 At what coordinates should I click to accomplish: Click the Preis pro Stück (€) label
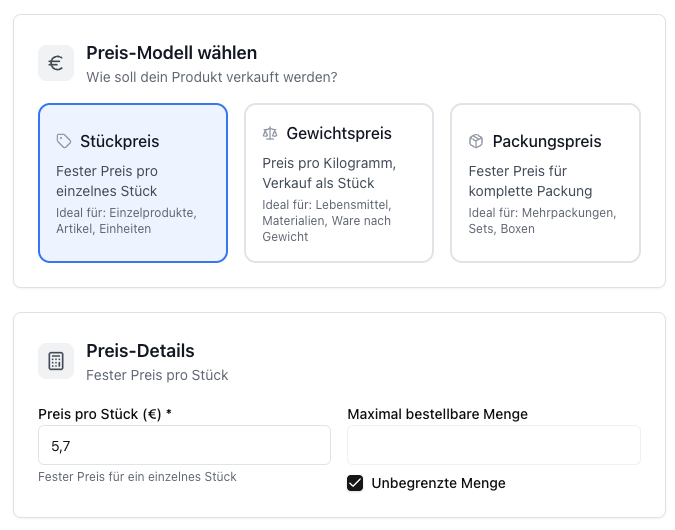point(105,414)
